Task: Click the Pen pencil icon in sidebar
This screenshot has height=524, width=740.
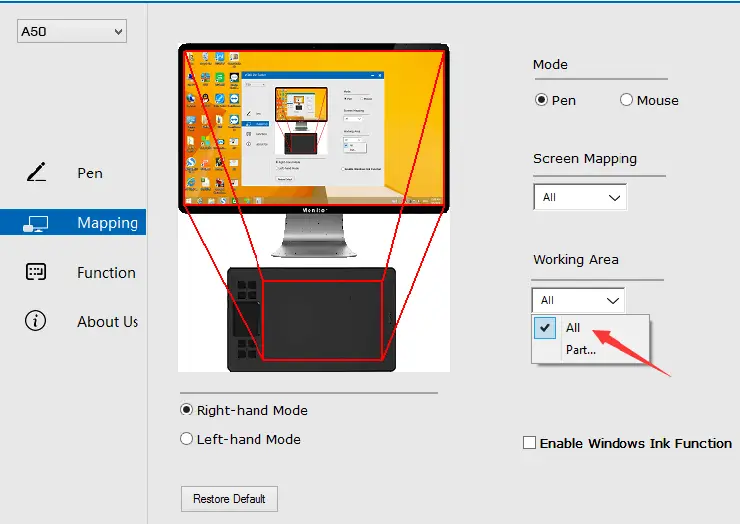Action: coord(36,172)
